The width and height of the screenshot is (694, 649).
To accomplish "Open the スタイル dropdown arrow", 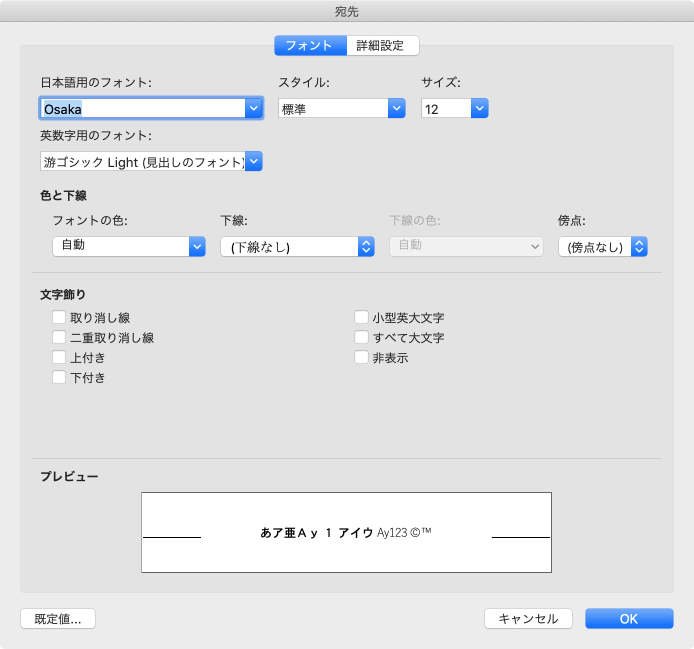I will 396,108.
